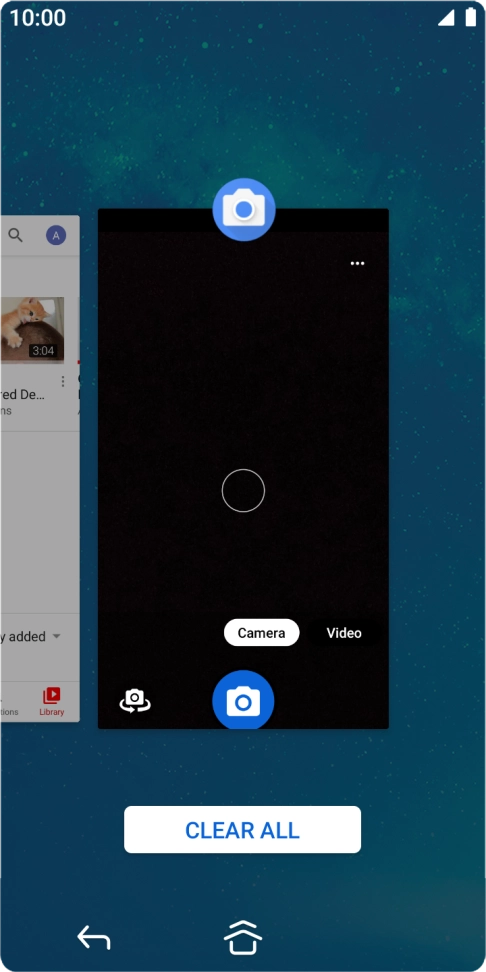
Task: Tap the blue shutter button
Action: tap(243, 700)
